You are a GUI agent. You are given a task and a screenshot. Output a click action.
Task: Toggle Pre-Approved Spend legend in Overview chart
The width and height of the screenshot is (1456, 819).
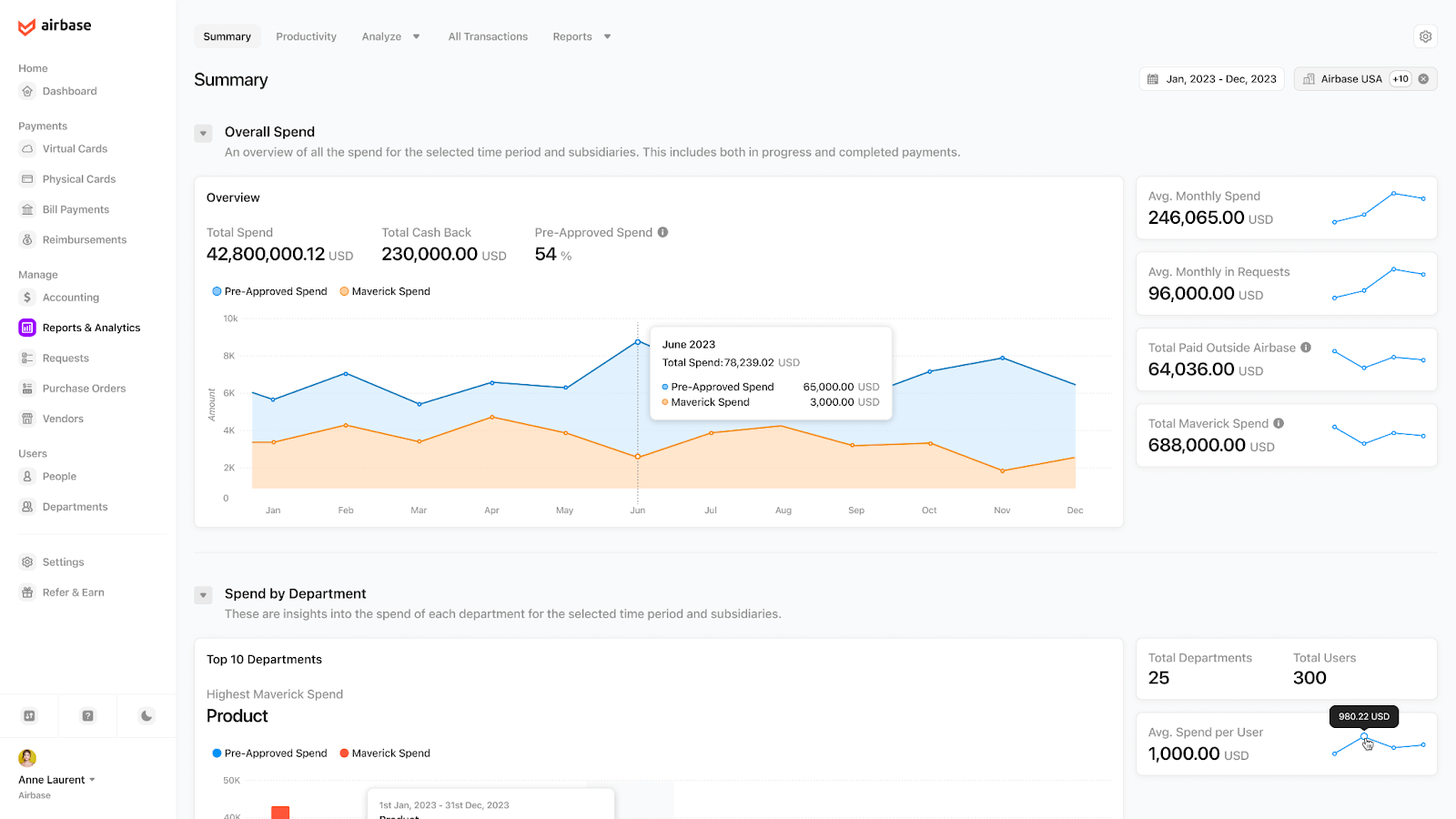click(269, 291)
